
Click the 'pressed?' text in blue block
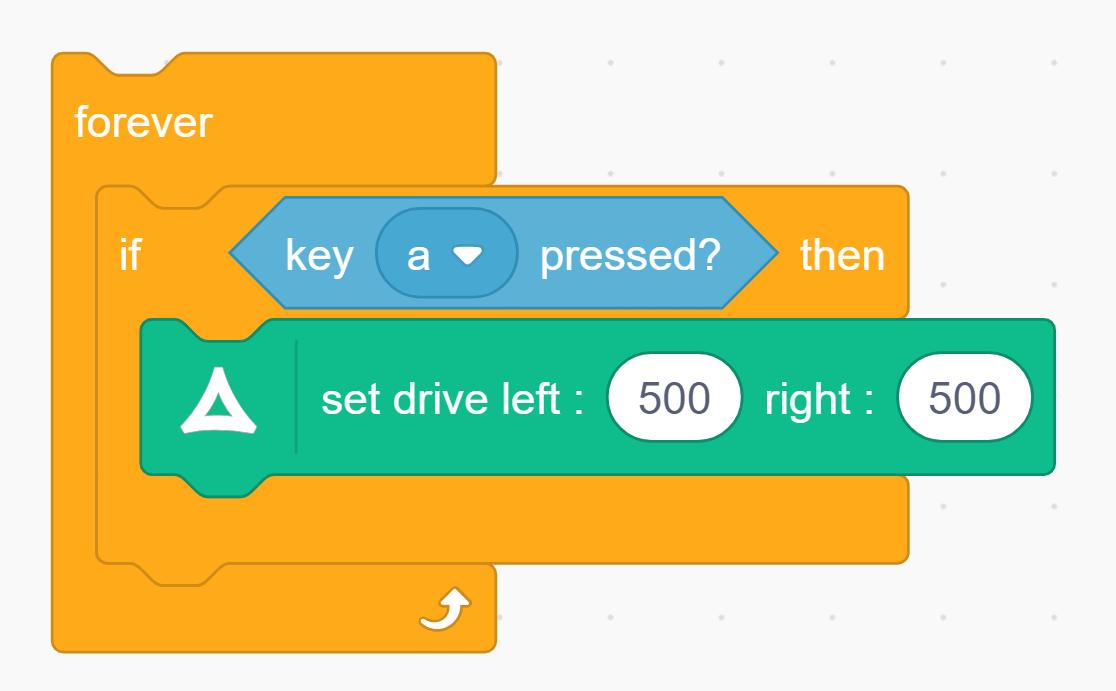coord(630,256)
